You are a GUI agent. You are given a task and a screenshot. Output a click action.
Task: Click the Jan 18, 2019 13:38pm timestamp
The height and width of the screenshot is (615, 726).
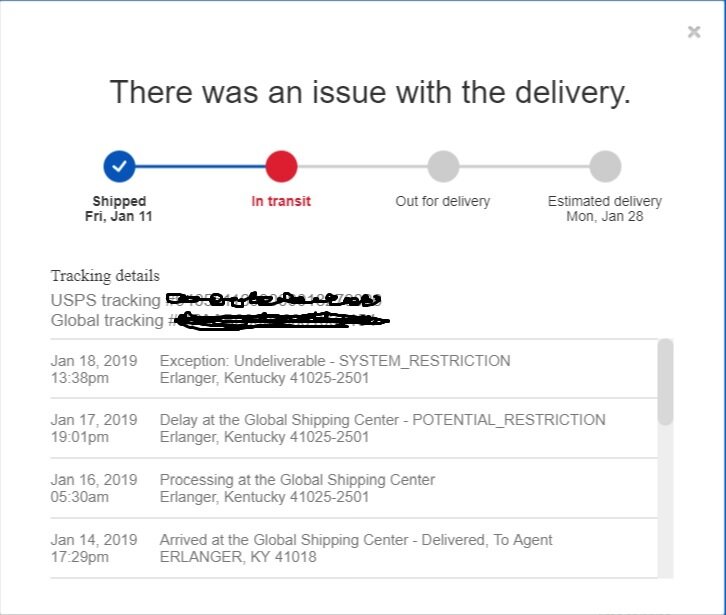(x=94, y=369)
